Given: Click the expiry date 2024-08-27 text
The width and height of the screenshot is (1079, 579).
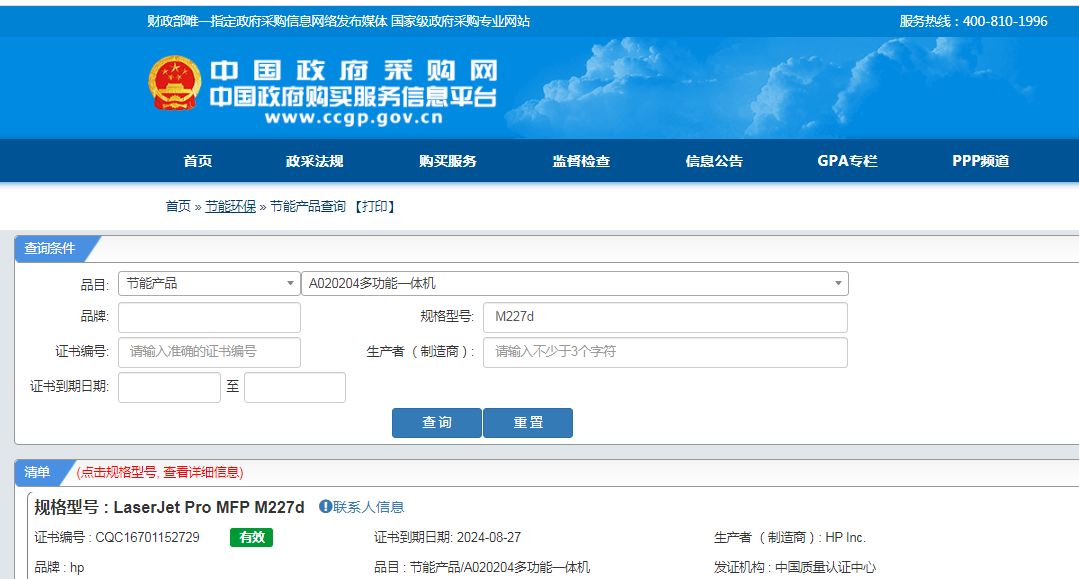Looking at the screenshot, I should (489, 538).
